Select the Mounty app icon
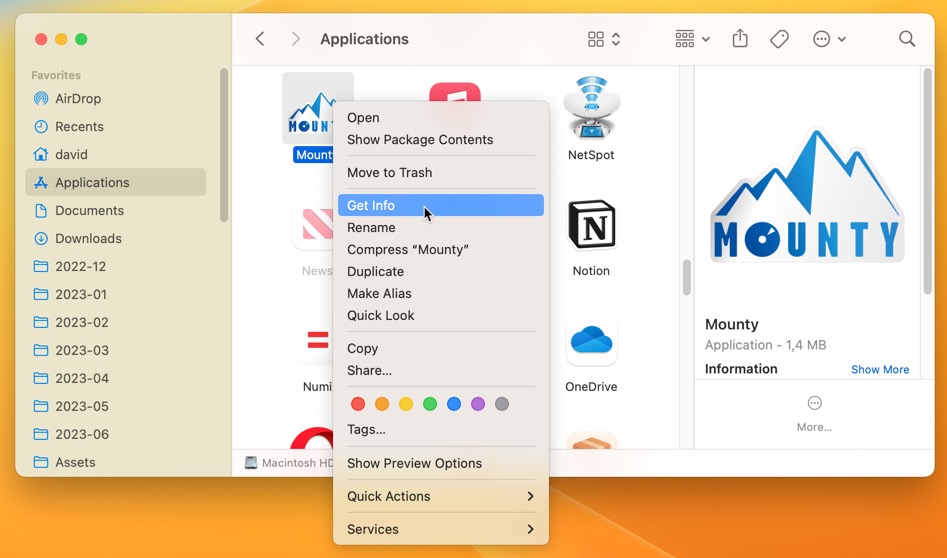Viewport: 947px width, 558px height. [309, 109]
